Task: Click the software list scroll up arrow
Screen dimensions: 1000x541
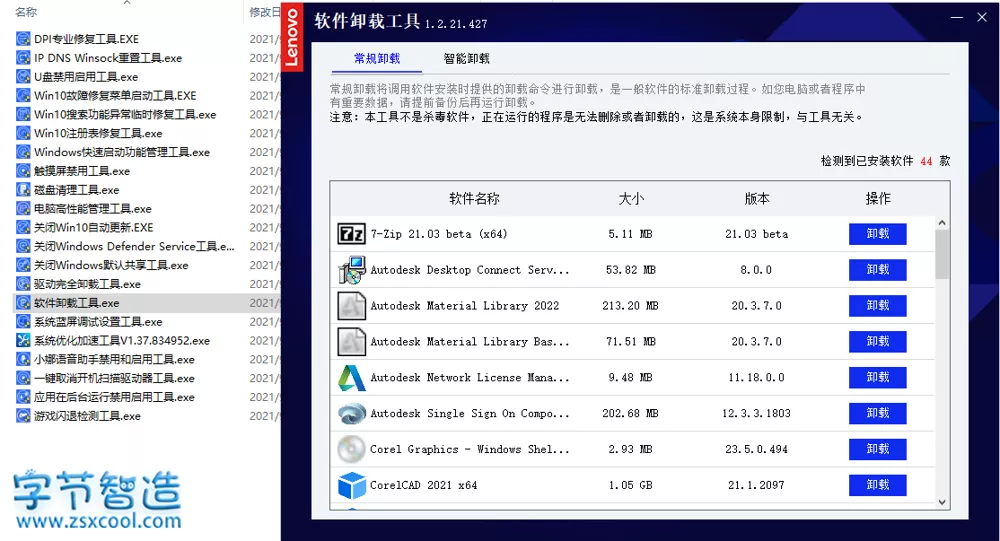Action: click(942, 223)
